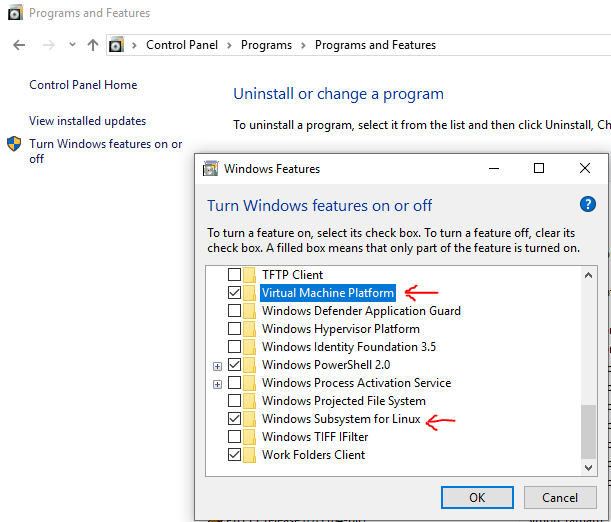Image resolution: width=611 pixels, height=522 pixels.
Task: Click folder icon for Windows TIFF IFilter
Action: (249, 436)
